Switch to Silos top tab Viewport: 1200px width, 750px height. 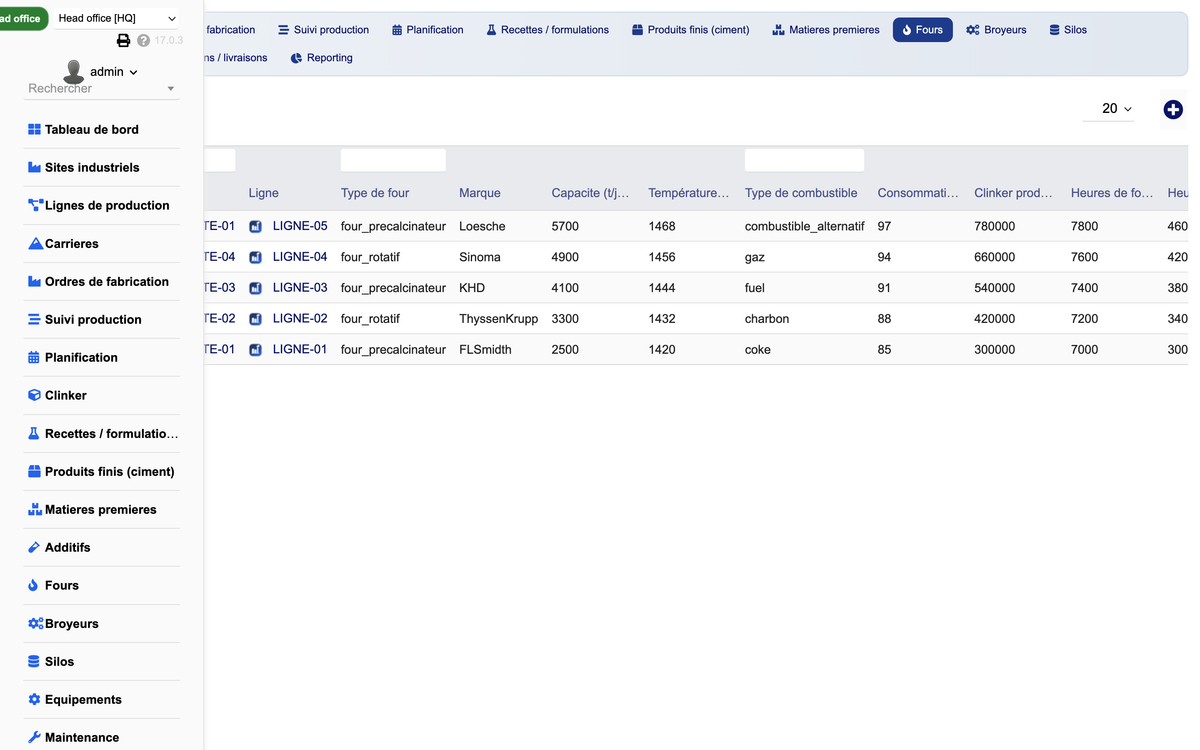pyautogui.click(x=1067, y=30)
